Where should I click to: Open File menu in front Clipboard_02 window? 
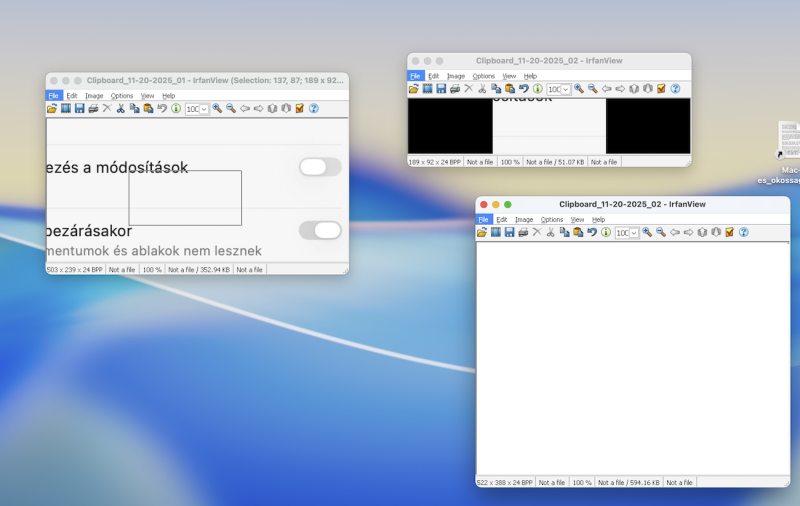(x=484, y=219)
